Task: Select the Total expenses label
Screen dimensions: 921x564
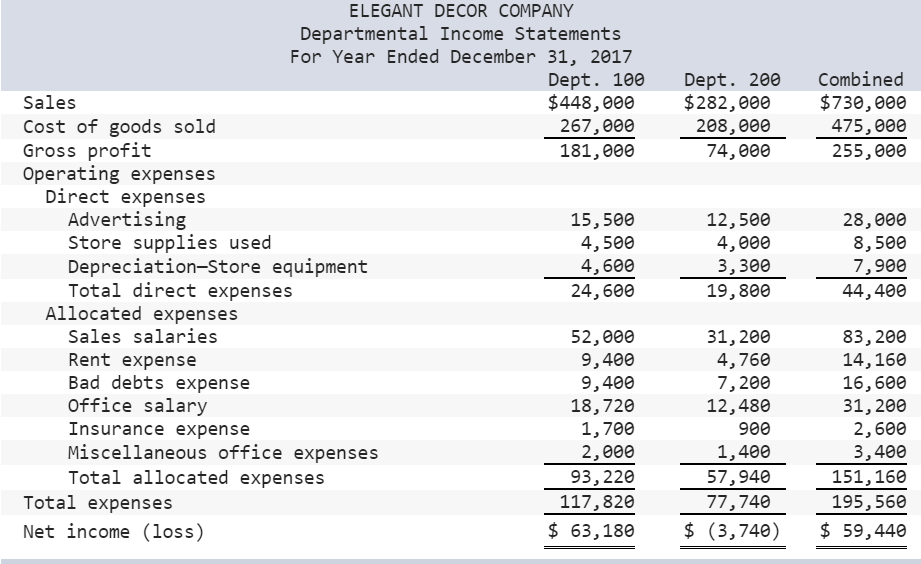Action: tap(98, 503)
